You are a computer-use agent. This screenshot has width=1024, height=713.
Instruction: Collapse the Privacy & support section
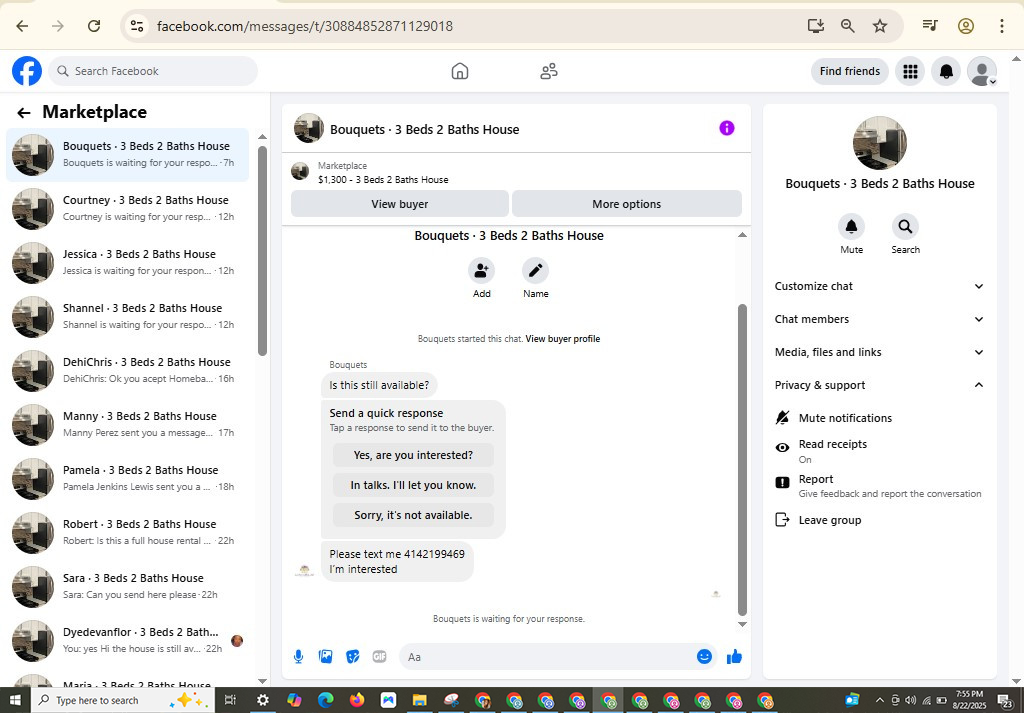pyautogui.click(x=879, y=385)
